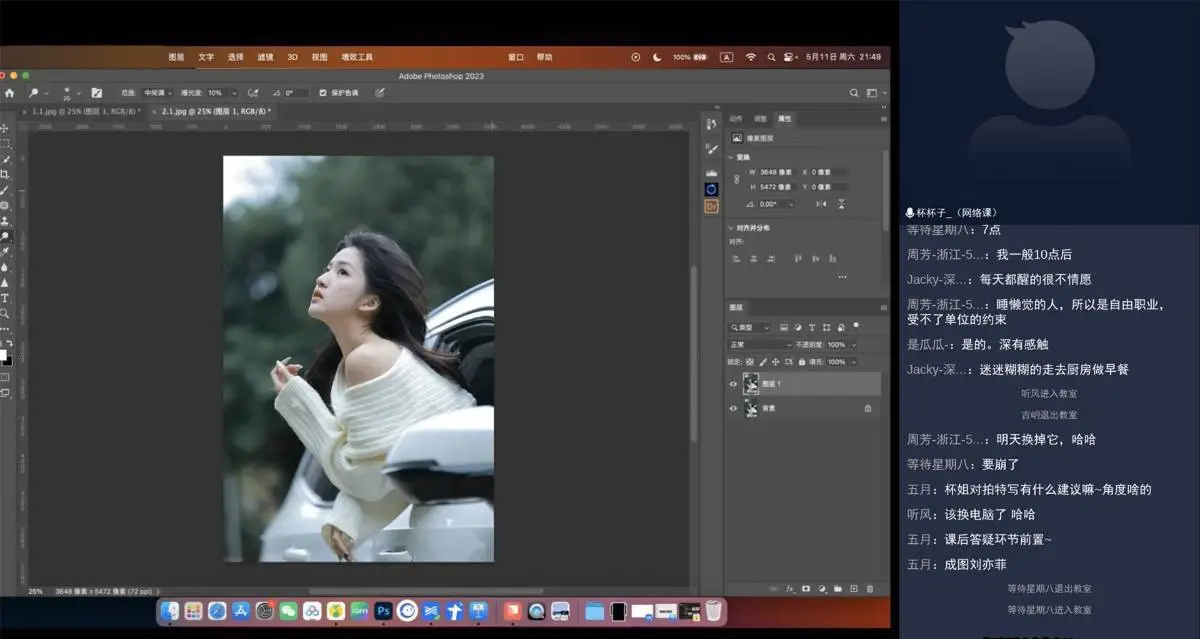Select the 图层 1 layer thumbnail

coord(751,384)
